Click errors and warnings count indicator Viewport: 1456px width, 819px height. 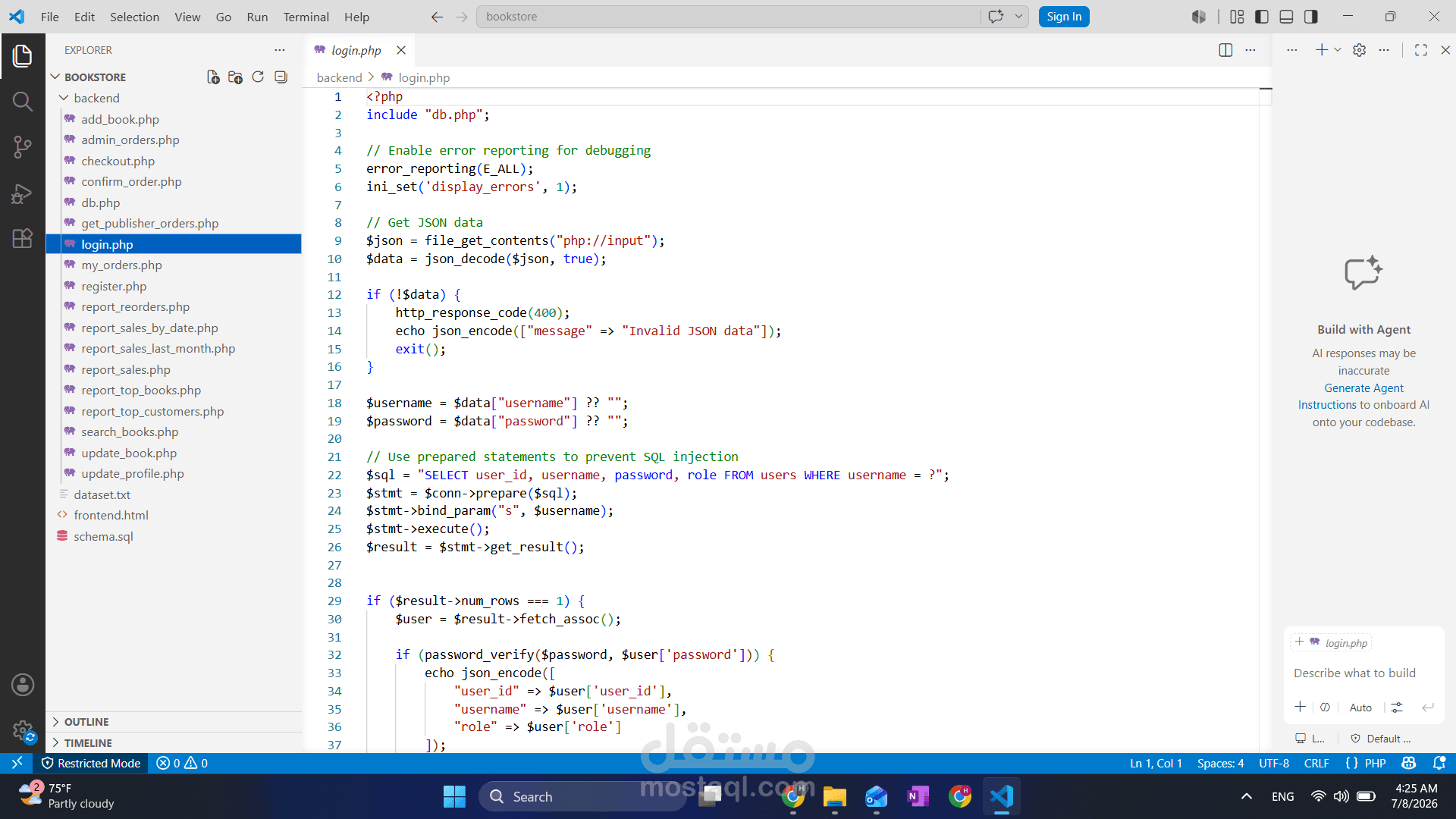(182, 763)
